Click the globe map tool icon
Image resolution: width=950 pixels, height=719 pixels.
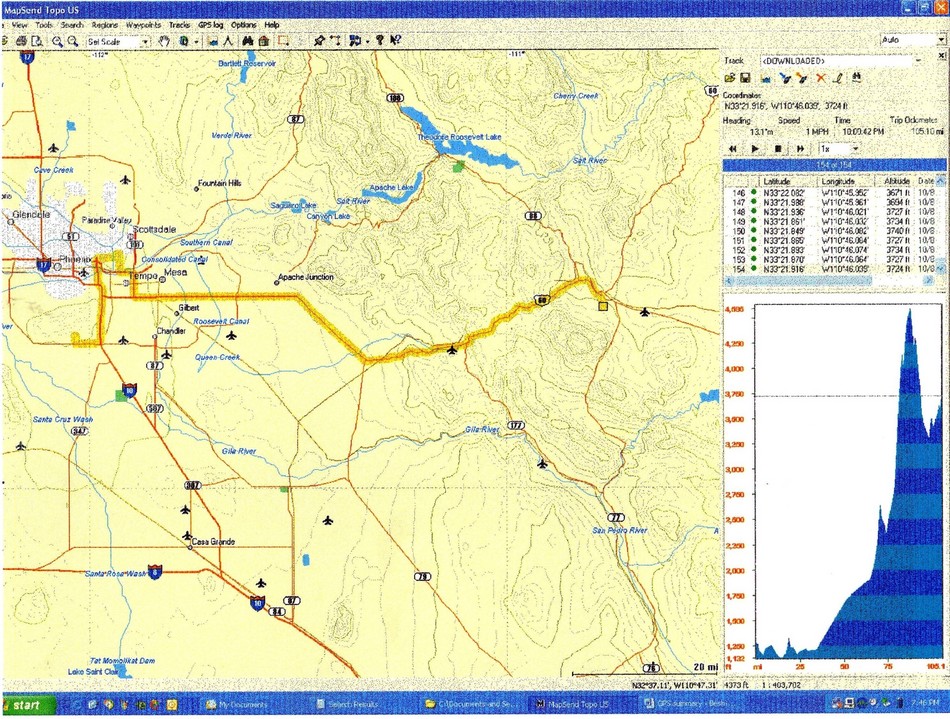[x=184, y=41]
